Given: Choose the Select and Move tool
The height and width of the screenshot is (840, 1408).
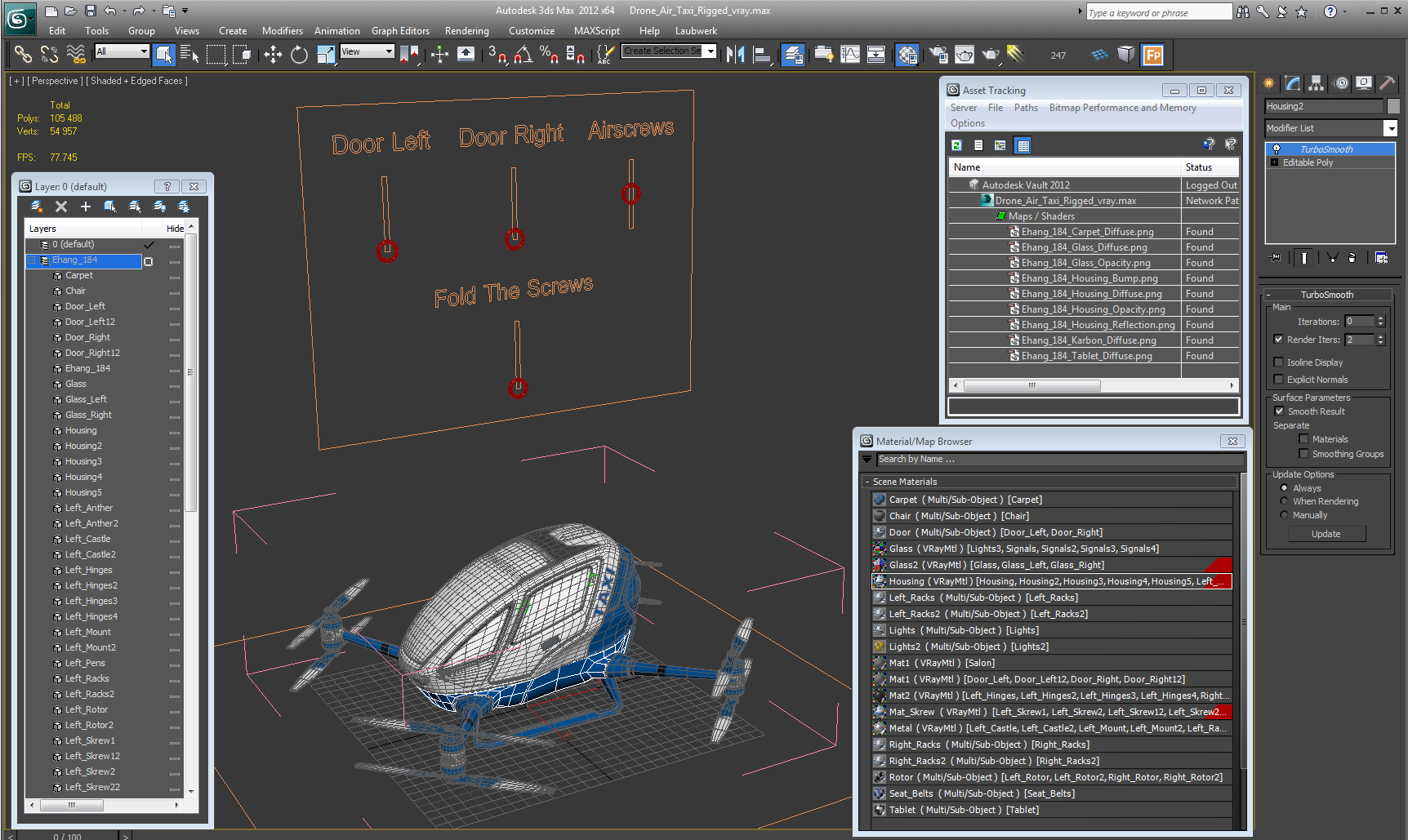Looking at the screenshot, I should (273, 55).
